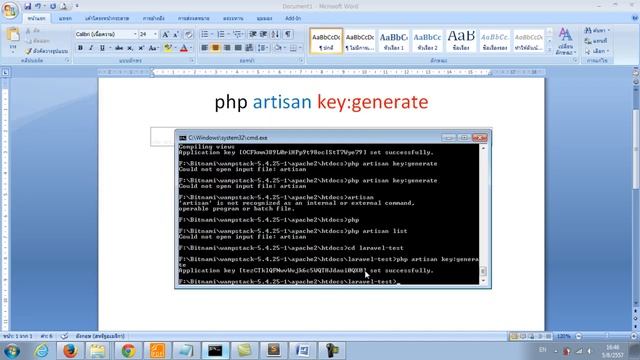Align text left
The height and width of the screenshot is (360, 640).
[204, 48]
